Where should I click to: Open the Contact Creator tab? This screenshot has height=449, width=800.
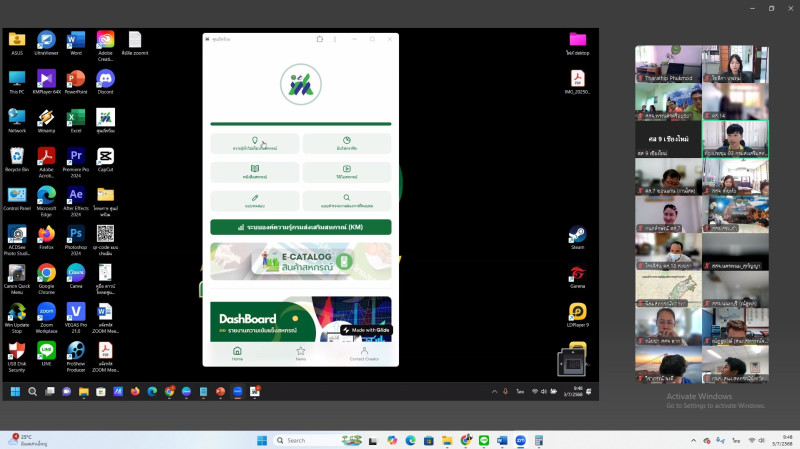click(364, 354)
